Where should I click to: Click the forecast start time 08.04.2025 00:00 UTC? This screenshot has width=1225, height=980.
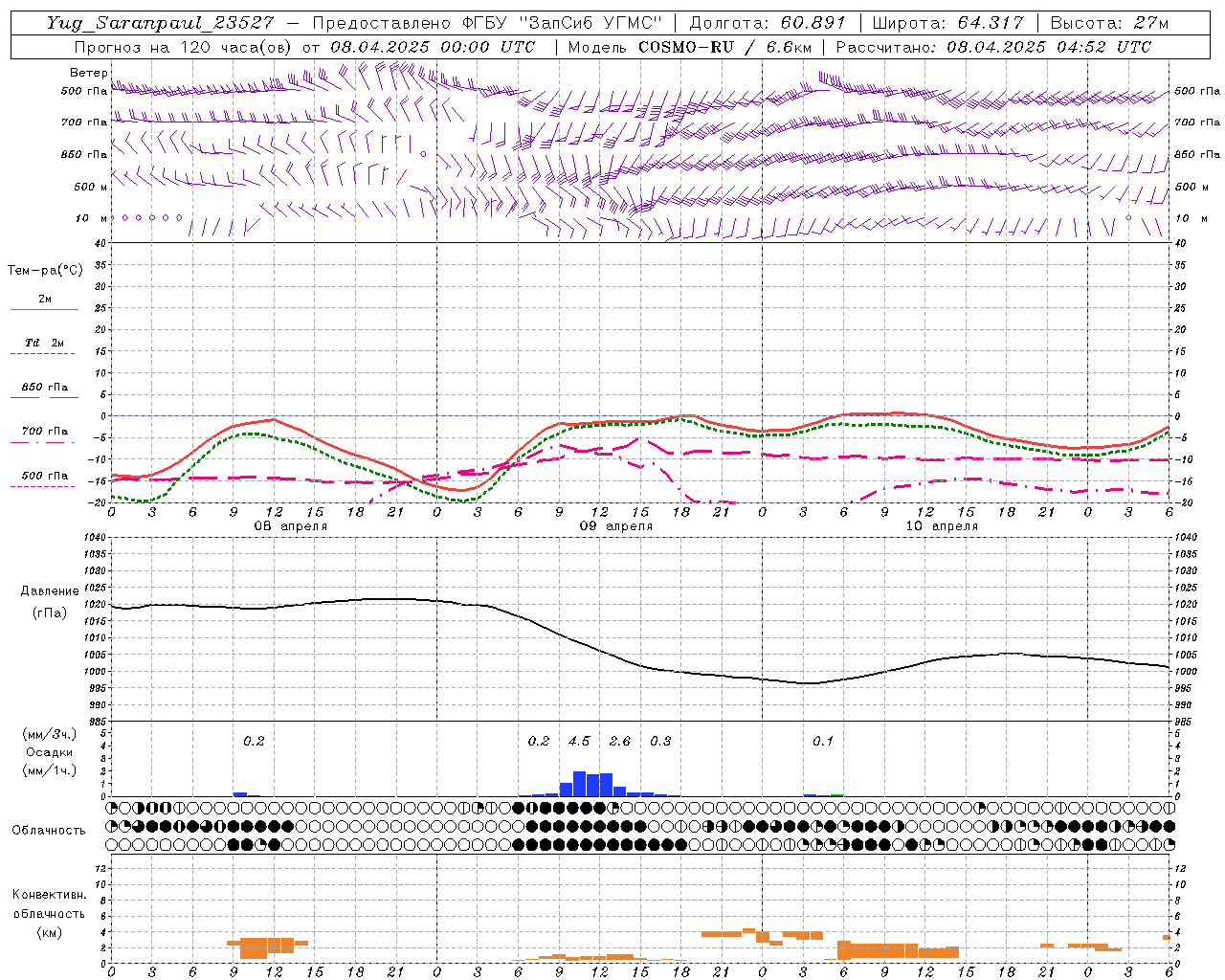[433, 47]
